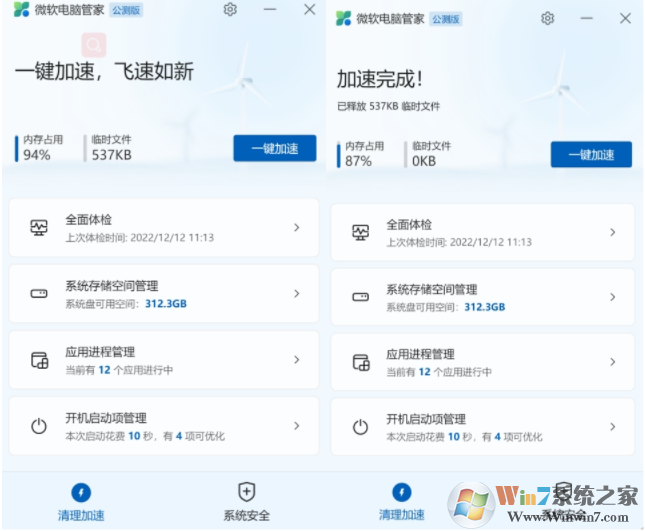Open 开机启动项管理 title in right window

(x=426, y=419)
